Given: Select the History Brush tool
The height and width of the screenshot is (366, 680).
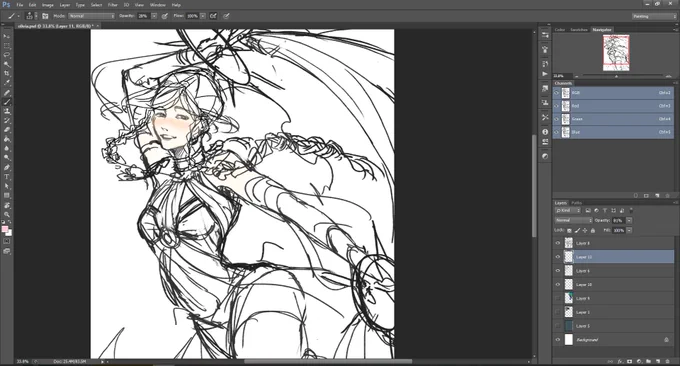Looking at the screenshot, I should pos(7,121).
